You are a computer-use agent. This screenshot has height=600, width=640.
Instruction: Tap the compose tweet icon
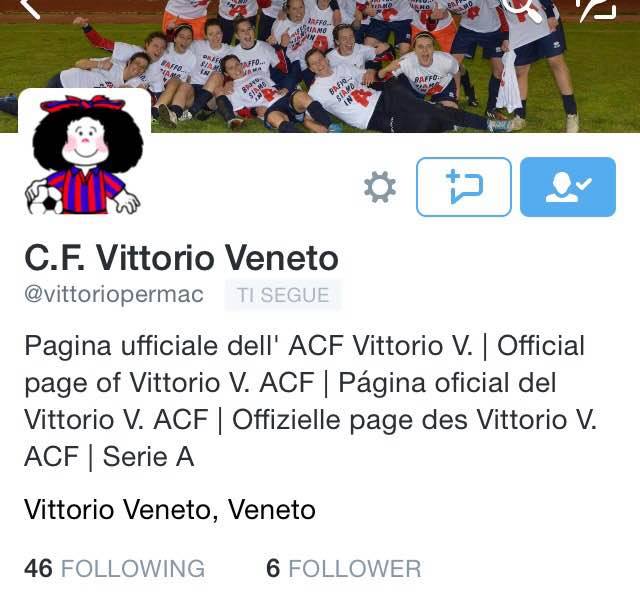coord(597,9)
